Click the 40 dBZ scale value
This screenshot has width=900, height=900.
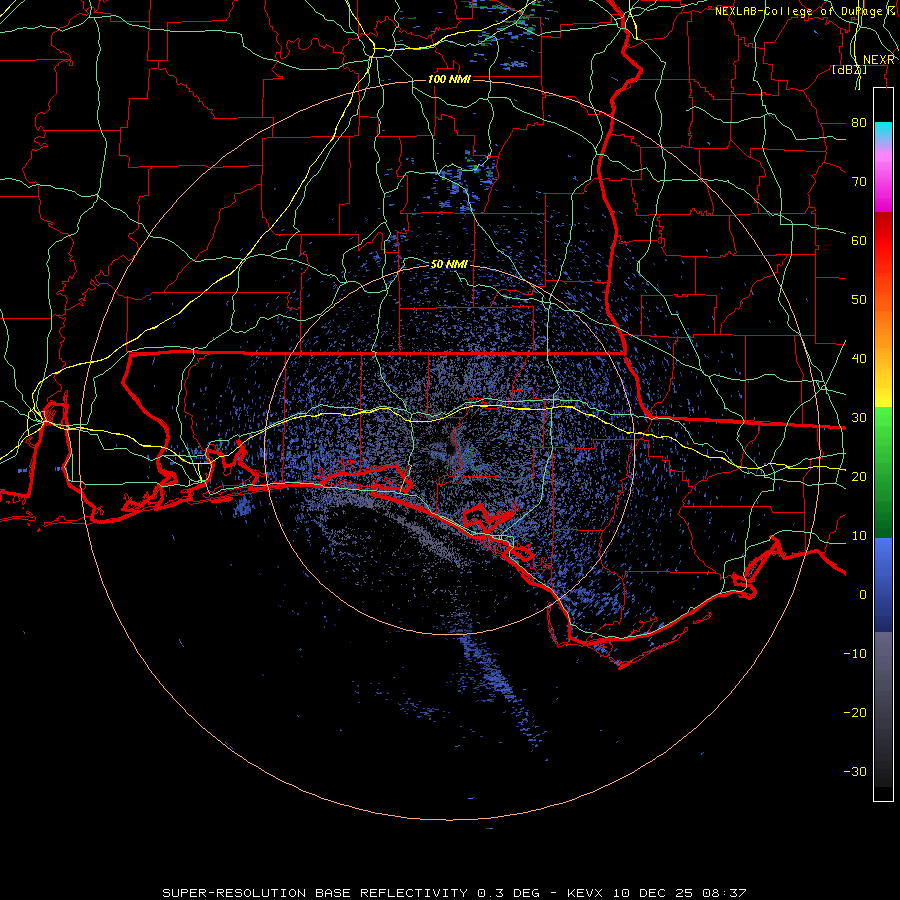(859, 359)
